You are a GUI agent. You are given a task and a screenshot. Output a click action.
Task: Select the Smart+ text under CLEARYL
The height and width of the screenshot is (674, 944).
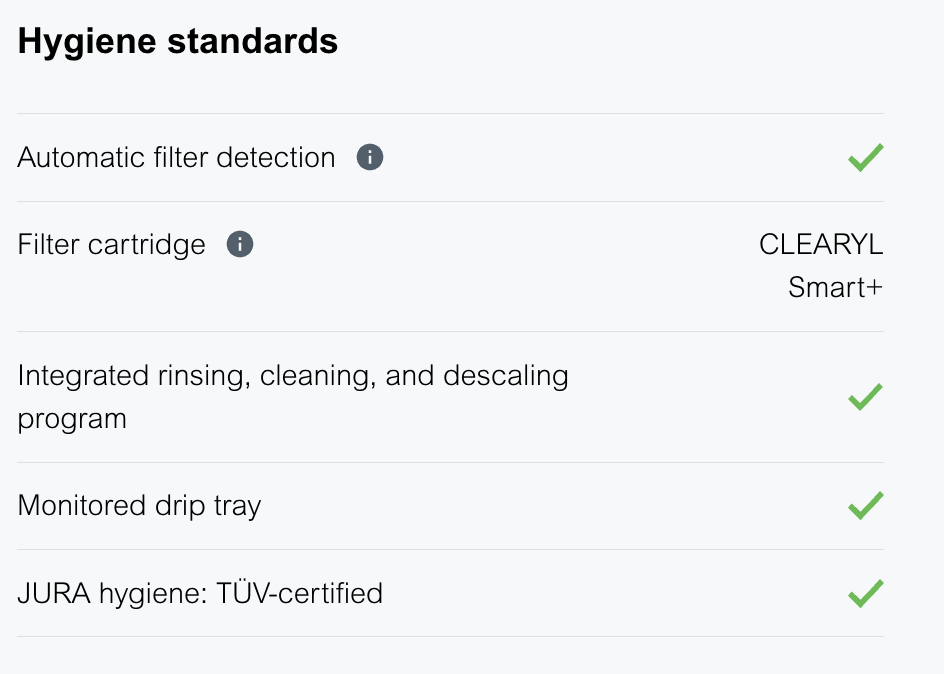point(835,288)
